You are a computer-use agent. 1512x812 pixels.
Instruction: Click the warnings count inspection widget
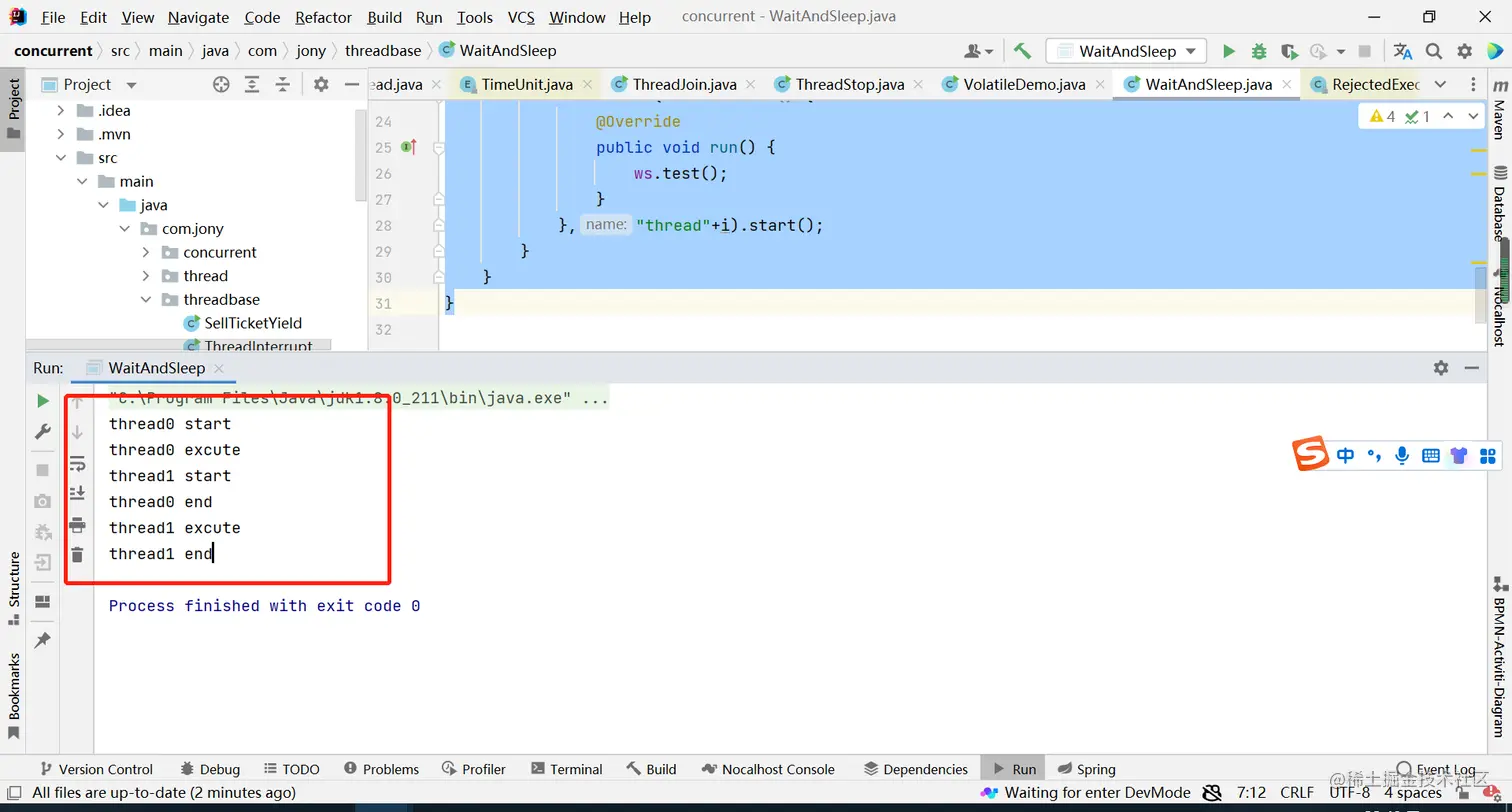[1382, 117]
